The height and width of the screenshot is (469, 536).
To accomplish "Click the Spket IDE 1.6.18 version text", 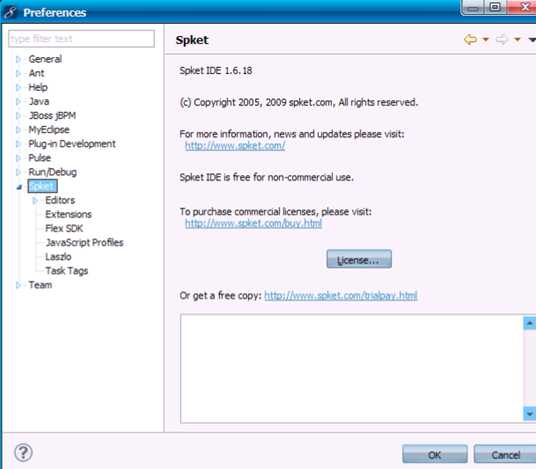I will pos(216,71).
